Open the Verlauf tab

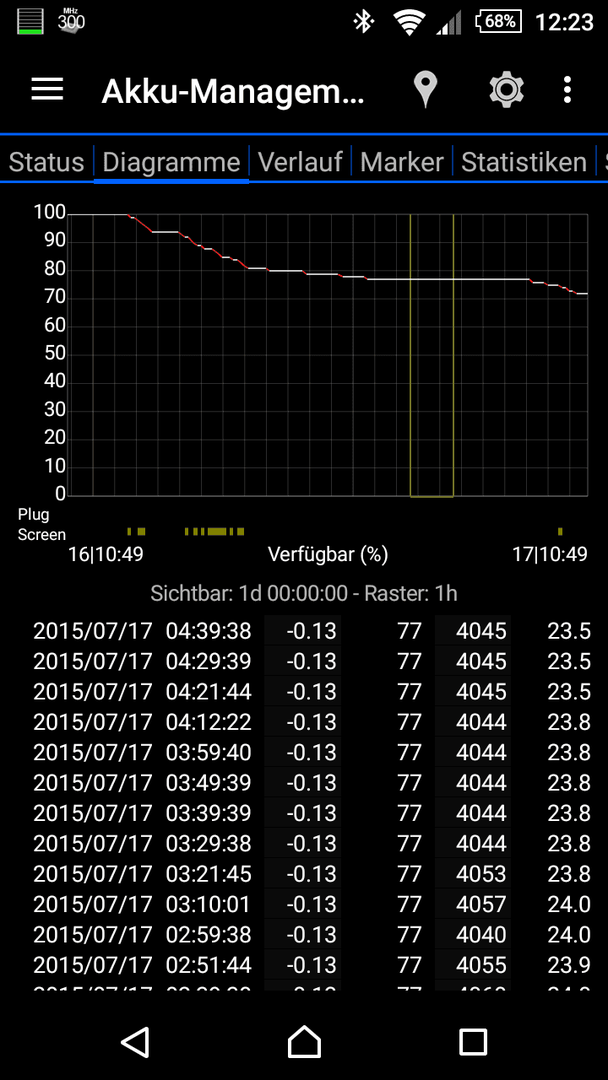pyautogui.click(x=300, y=162)
